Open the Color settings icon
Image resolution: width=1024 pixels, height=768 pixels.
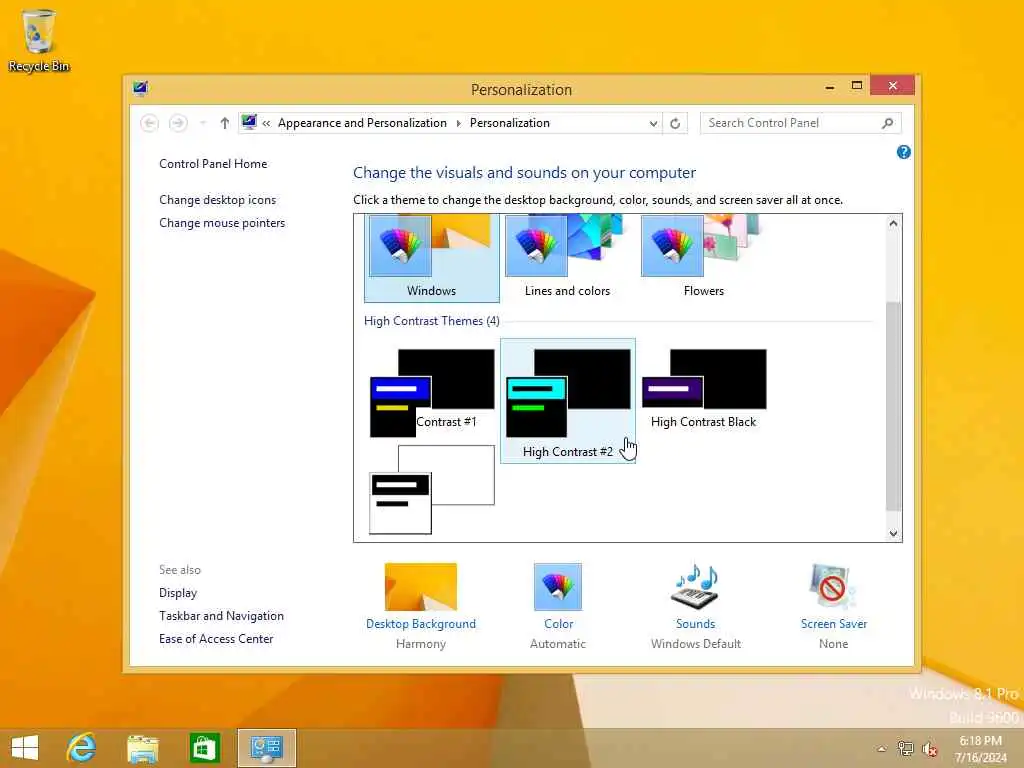click(x=558, y=586)
